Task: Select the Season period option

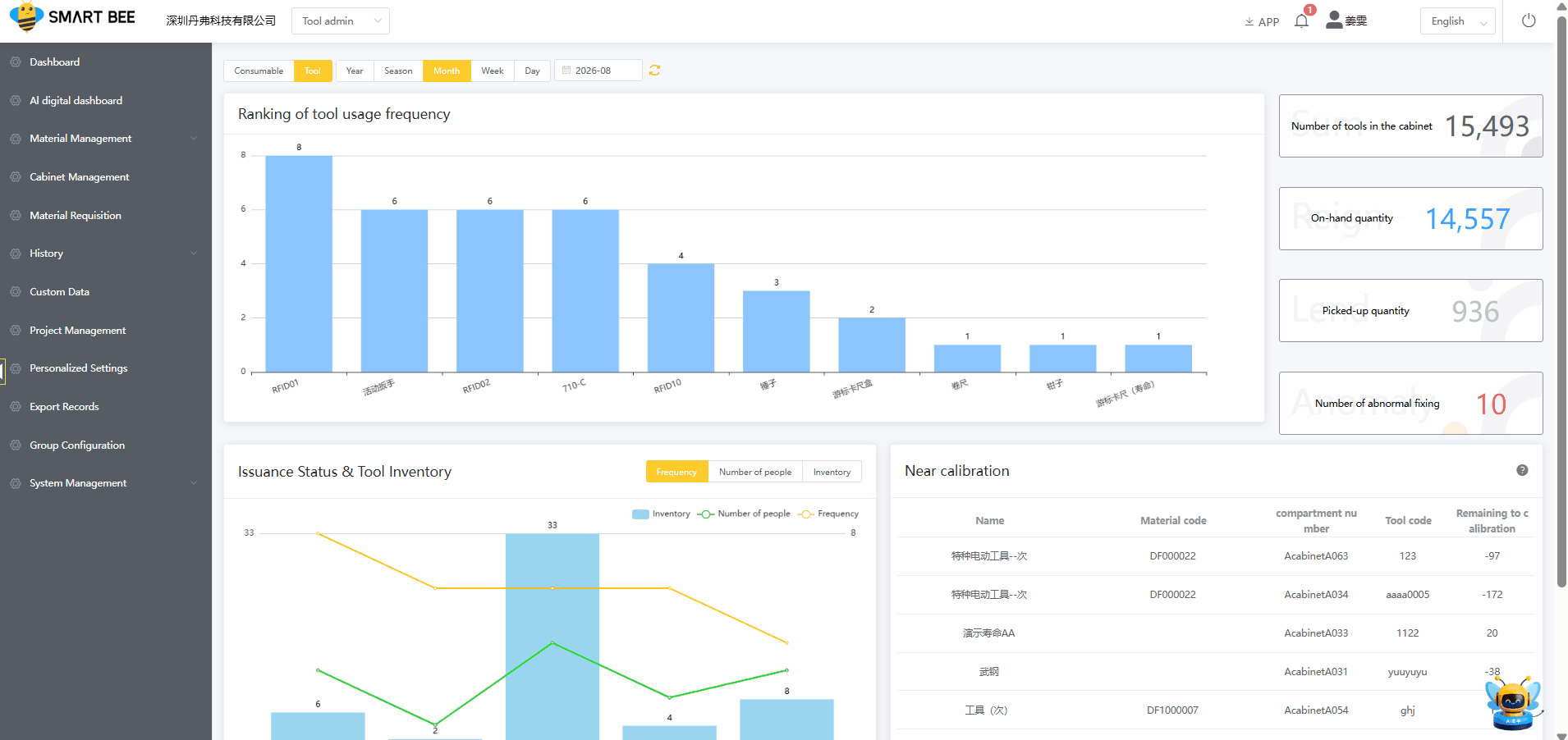Action: click(398, 71)
